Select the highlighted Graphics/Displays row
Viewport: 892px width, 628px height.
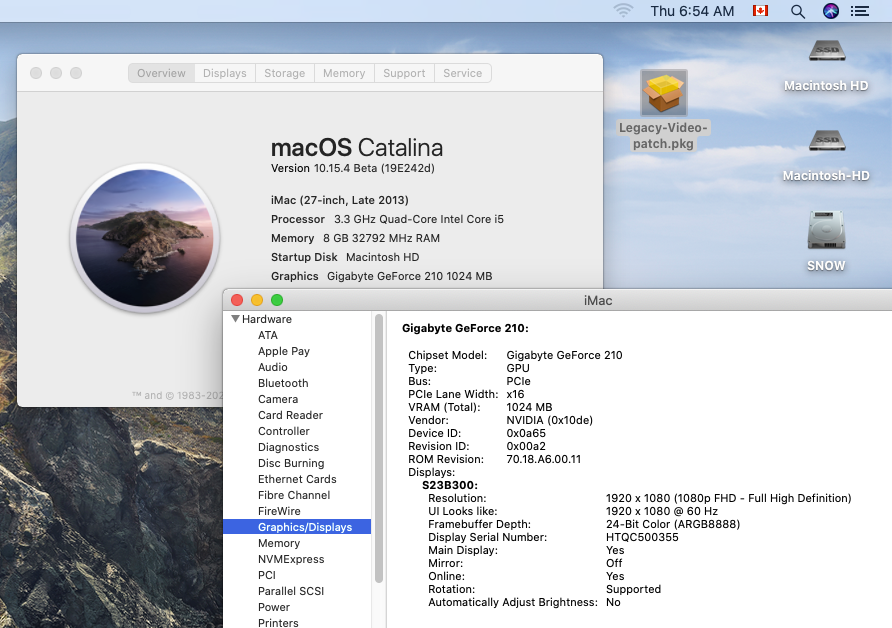(x=297, y=527)
